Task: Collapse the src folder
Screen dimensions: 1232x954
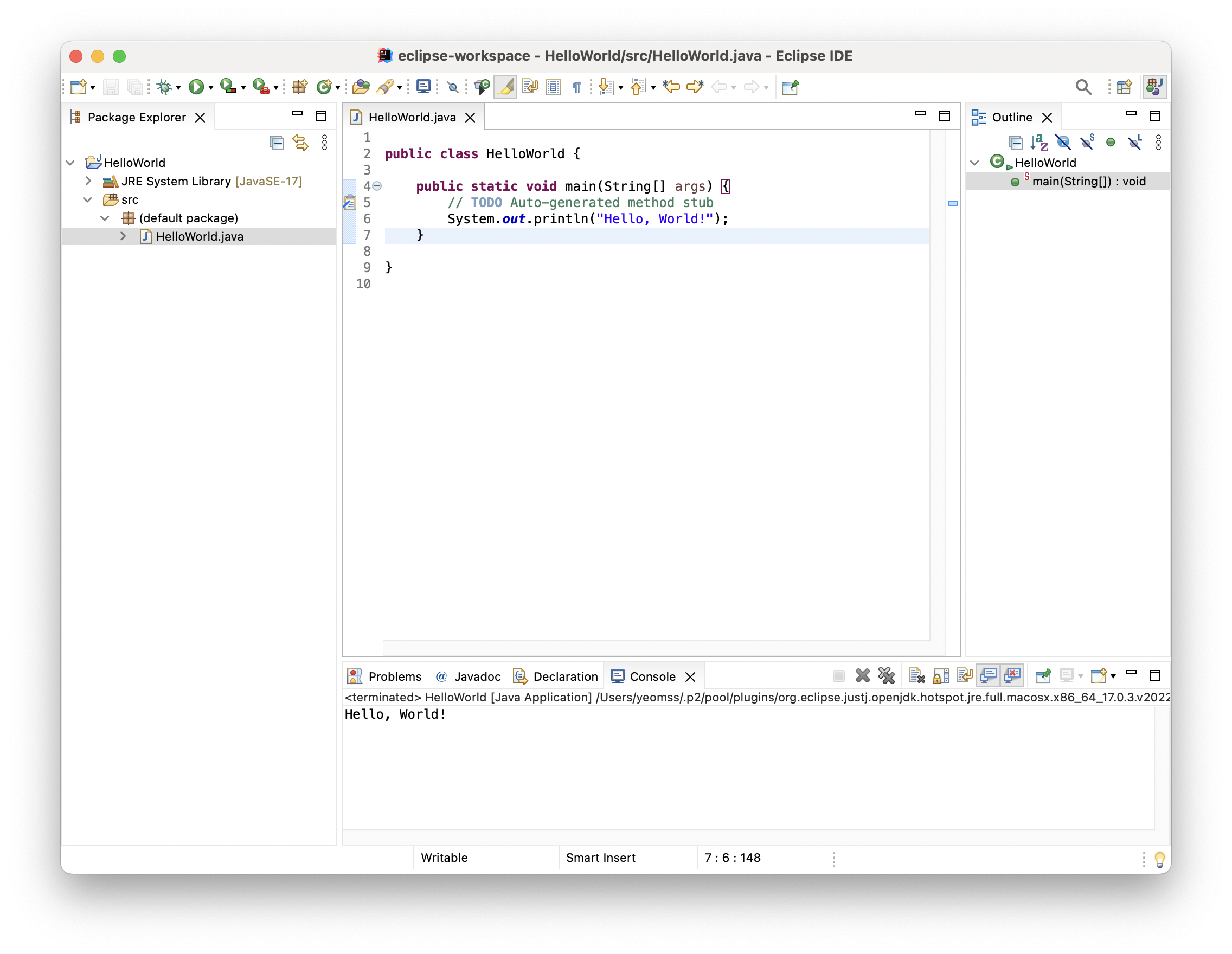Action: point(87,199)
